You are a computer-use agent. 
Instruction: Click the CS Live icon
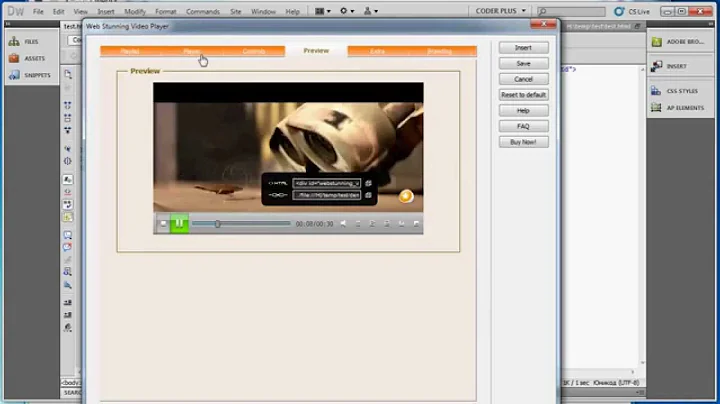pyautogui.click(x=632, y=11)
